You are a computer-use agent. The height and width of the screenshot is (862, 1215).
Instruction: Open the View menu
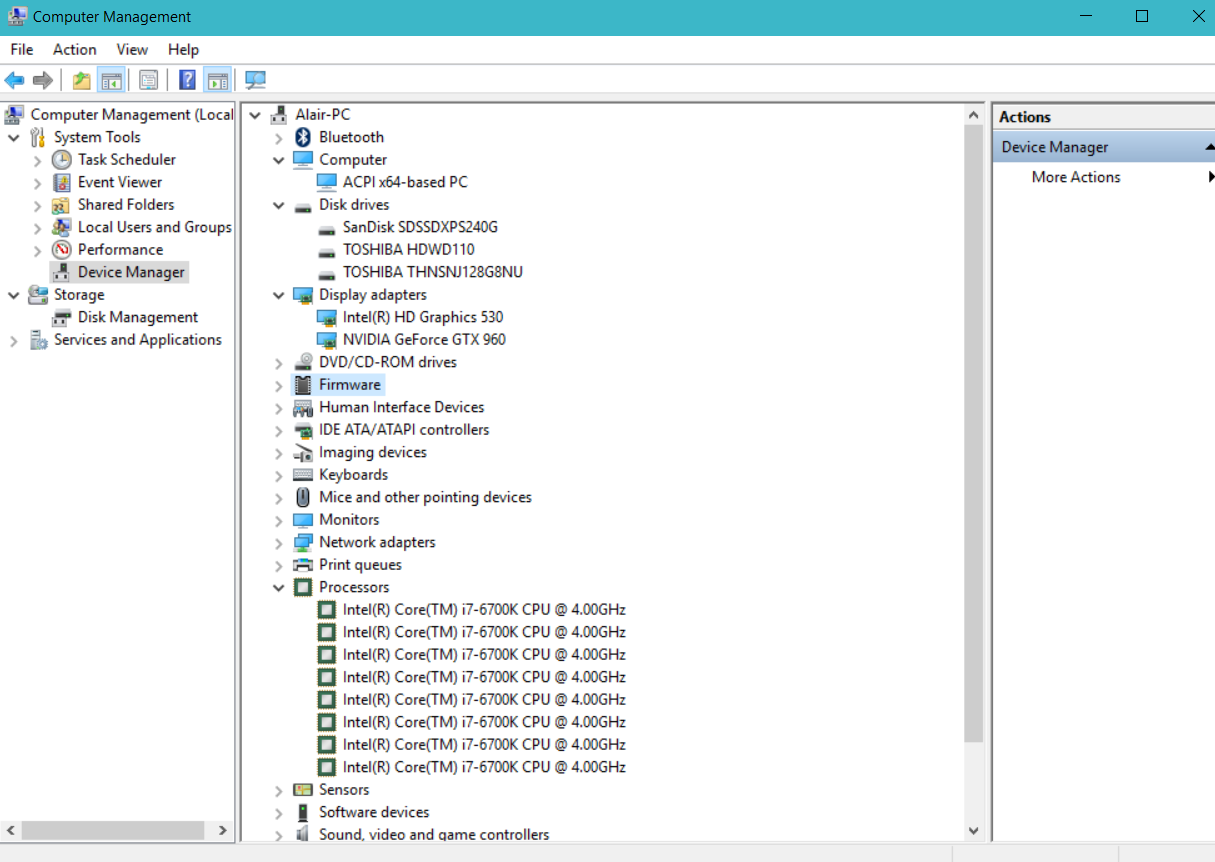131,49
